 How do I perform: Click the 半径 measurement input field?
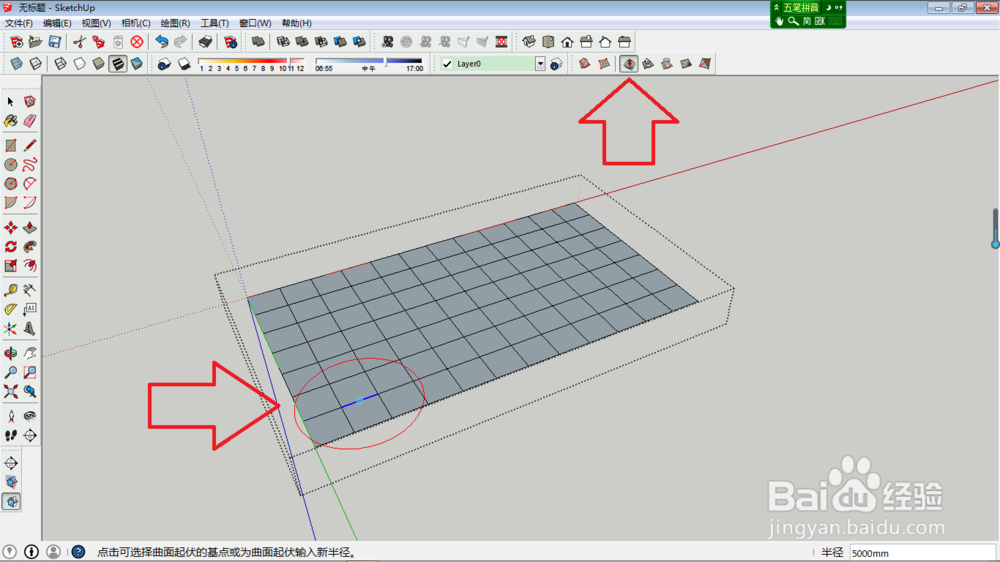coord(922,553)
